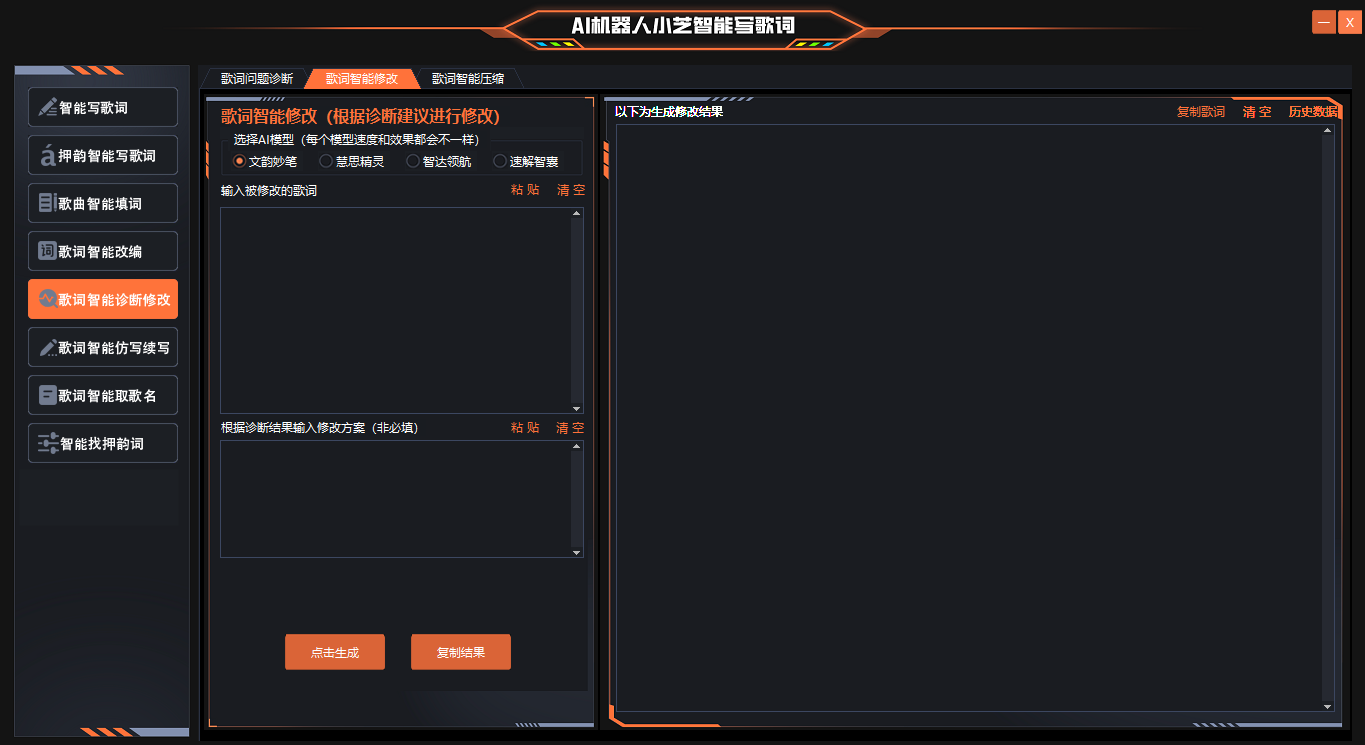Click the lyrics input scrollbar down arrow

point(576,408)
